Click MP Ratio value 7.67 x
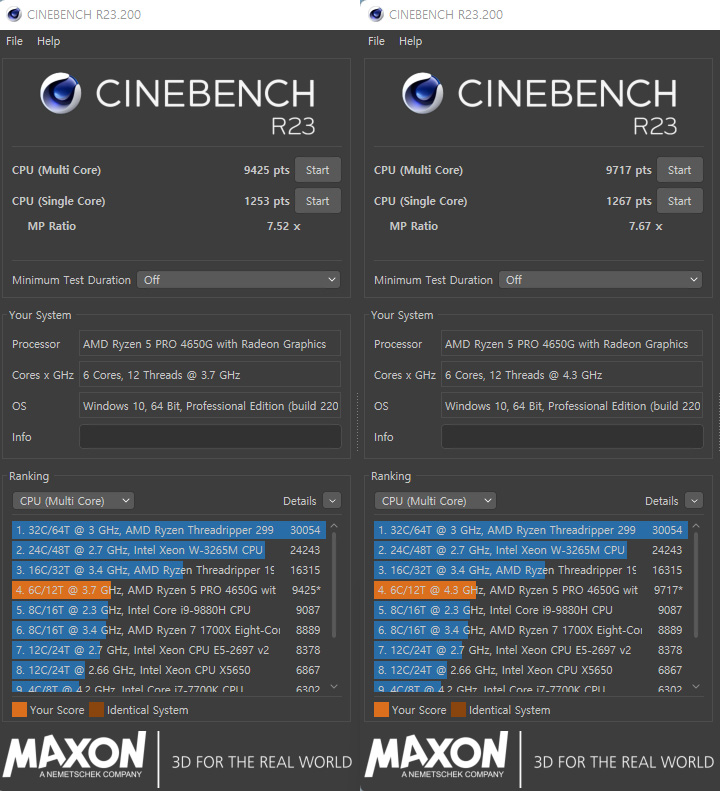720x791 pixels. [645, 226]
